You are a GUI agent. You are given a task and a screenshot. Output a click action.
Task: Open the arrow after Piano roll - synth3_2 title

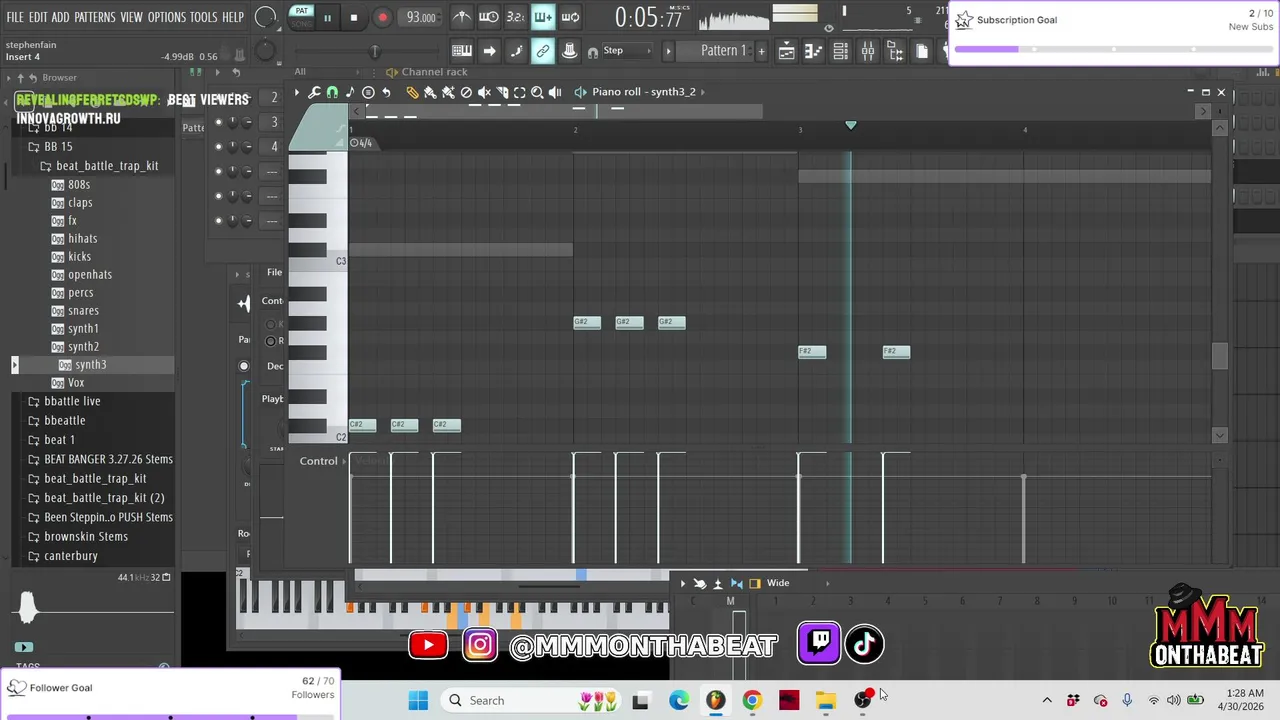[x=703, y=92]
